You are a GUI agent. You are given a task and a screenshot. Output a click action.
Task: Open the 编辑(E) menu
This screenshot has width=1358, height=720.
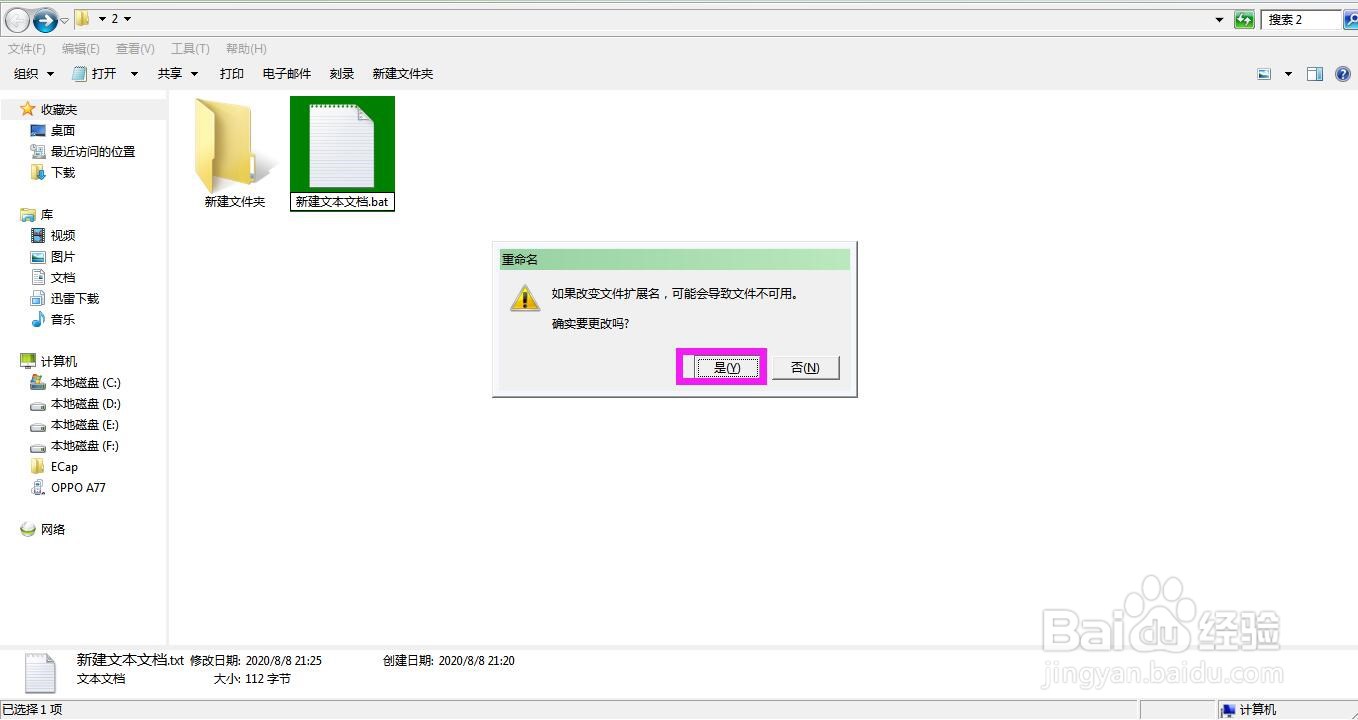pyautogui.click(x=81, y=48)
